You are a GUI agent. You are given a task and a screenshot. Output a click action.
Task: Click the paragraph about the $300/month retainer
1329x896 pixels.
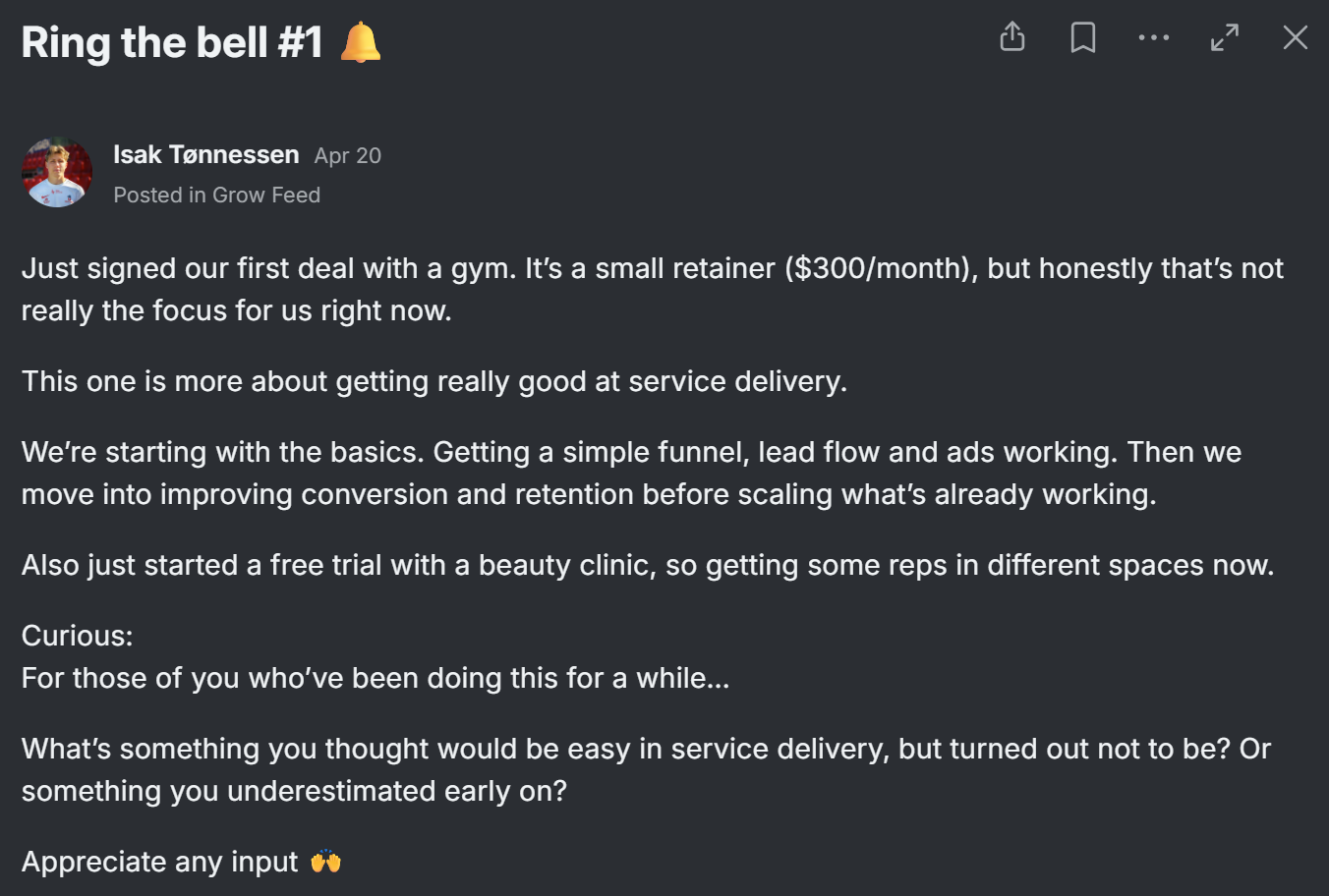coord(653,289)
